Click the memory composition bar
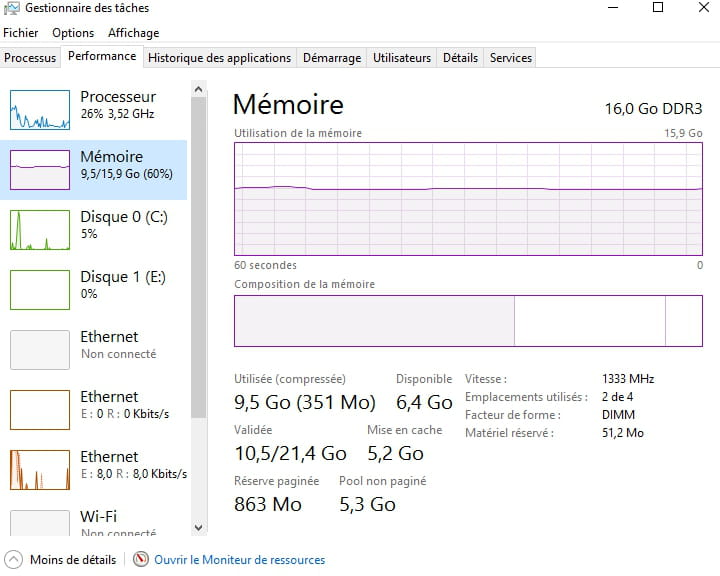The width and height of the screenshot is (720, 576). (x=468, y=320)
